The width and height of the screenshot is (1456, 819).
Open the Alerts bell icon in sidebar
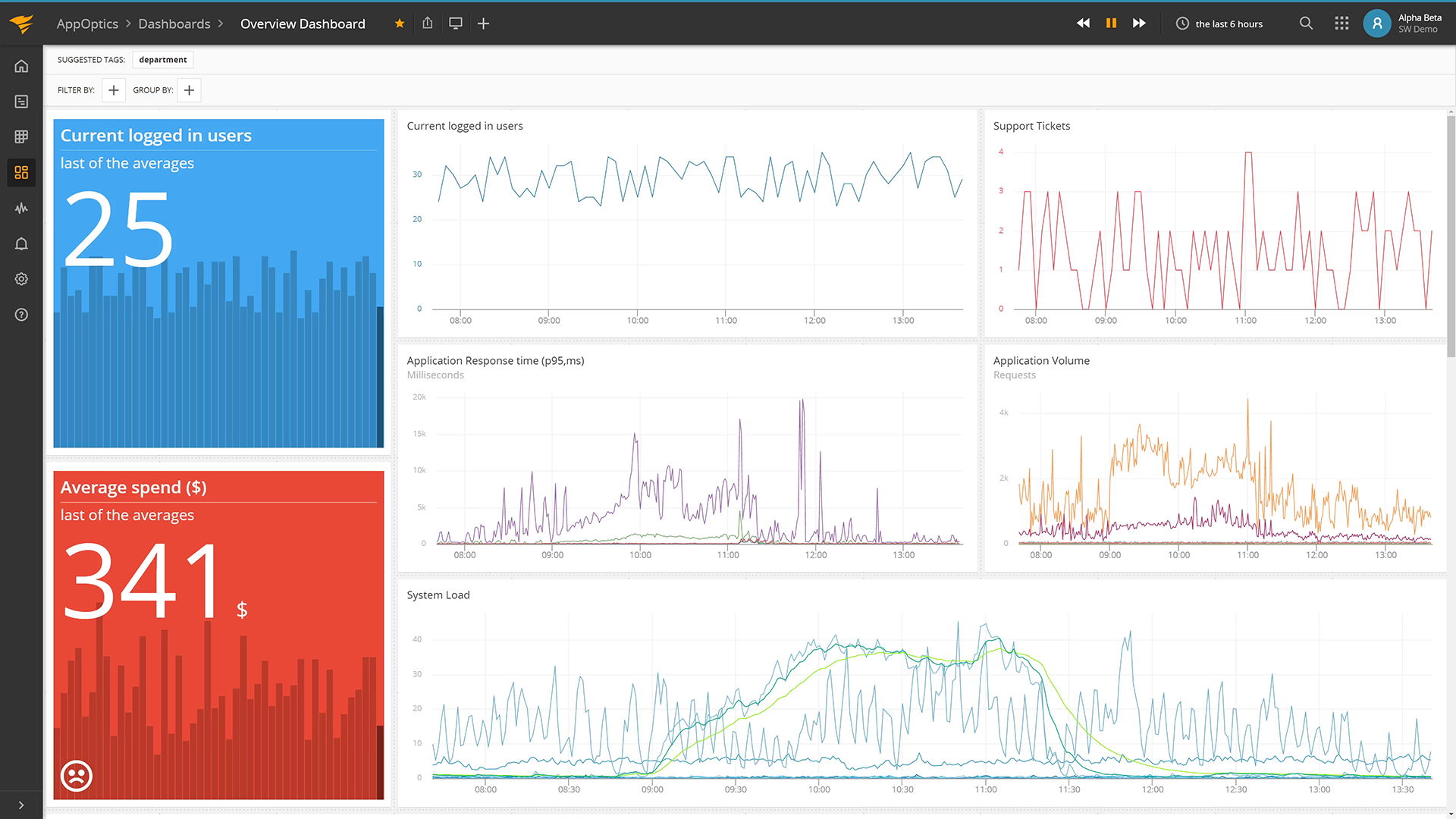tap(21, 243)
